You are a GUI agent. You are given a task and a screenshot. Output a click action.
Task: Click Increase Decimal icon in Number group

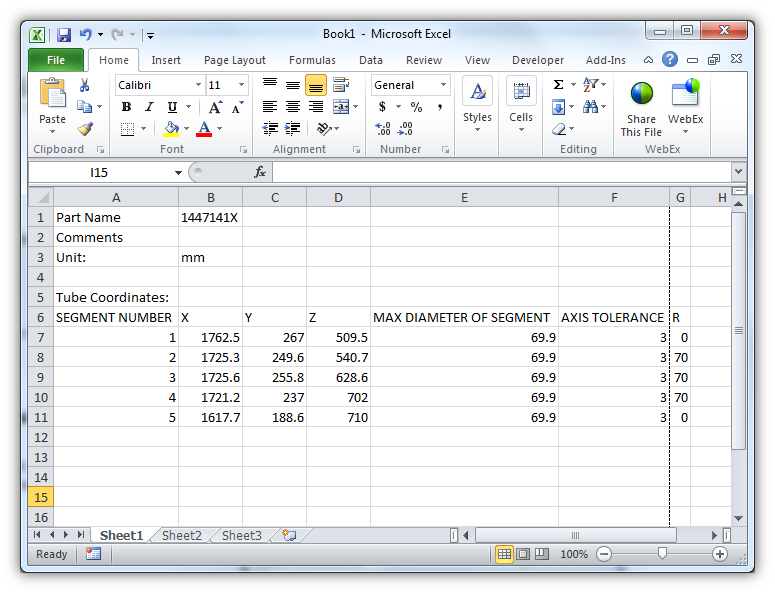tap(382, 129)
